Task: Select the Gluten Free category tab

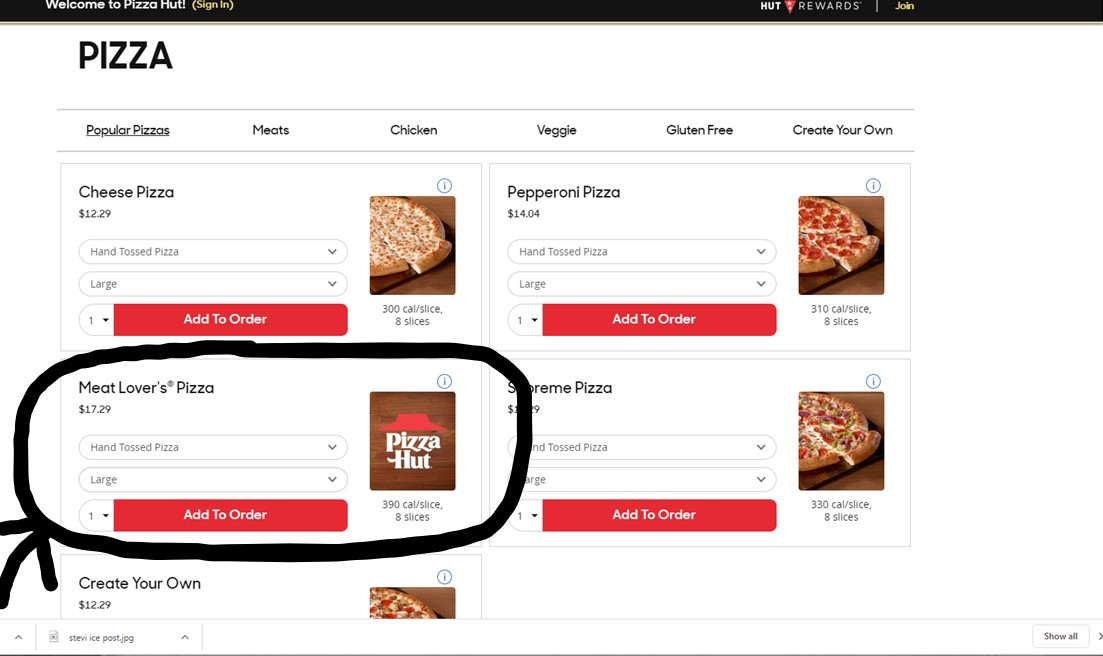Action: (699, 130)
